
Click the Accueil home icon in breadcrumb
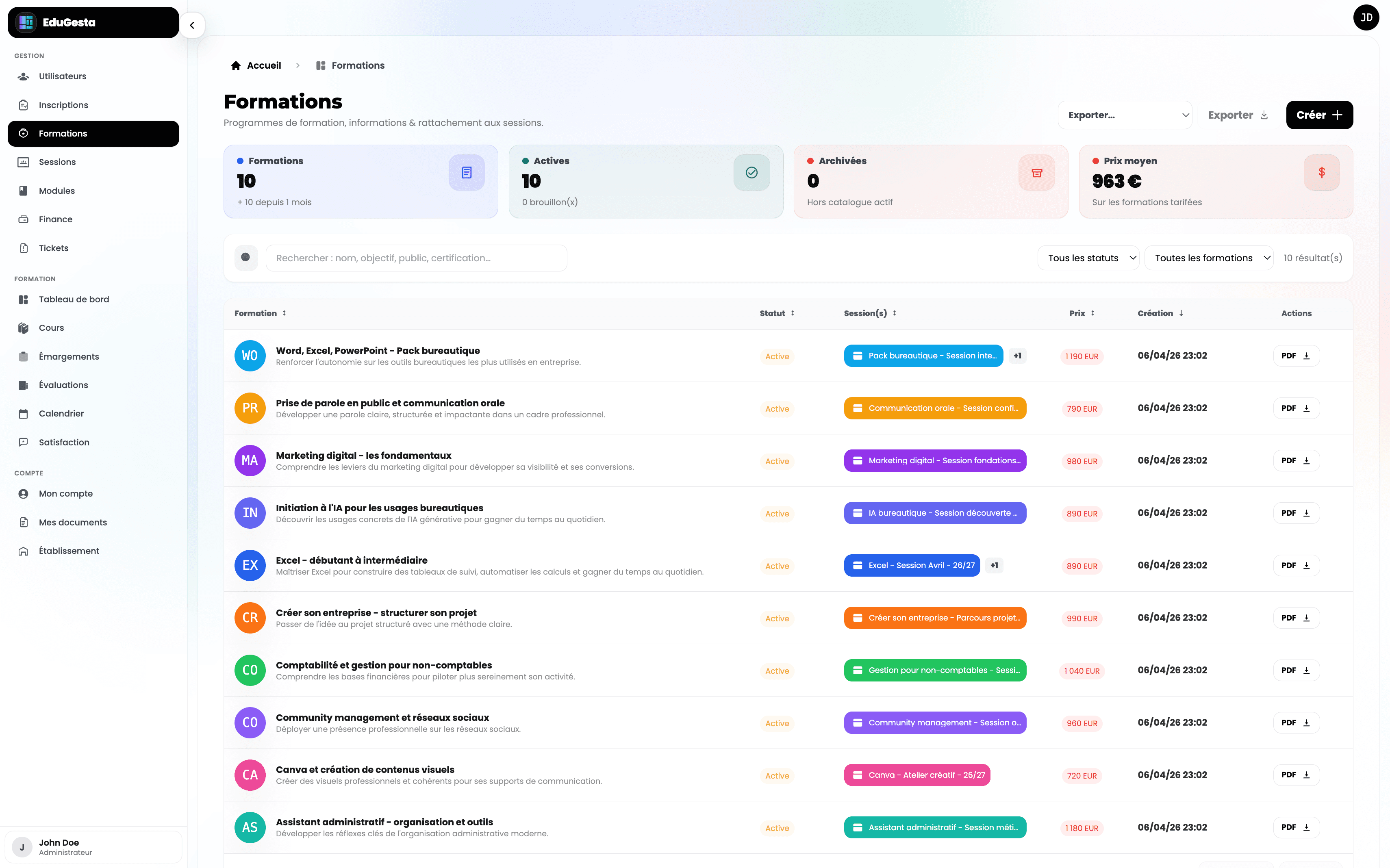(x=235, y=65)
